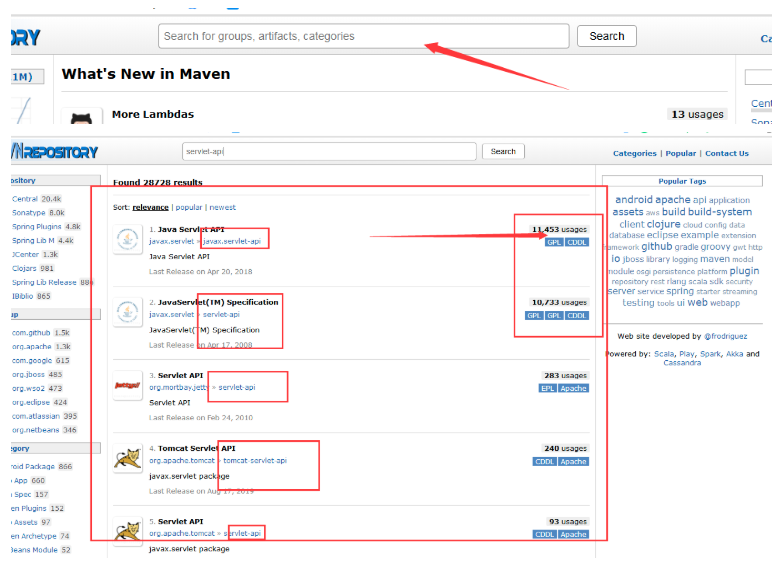Click the JavaServlet(TM) Specification result icon
This screenshot has height=566, width=772.
[128, 312]
